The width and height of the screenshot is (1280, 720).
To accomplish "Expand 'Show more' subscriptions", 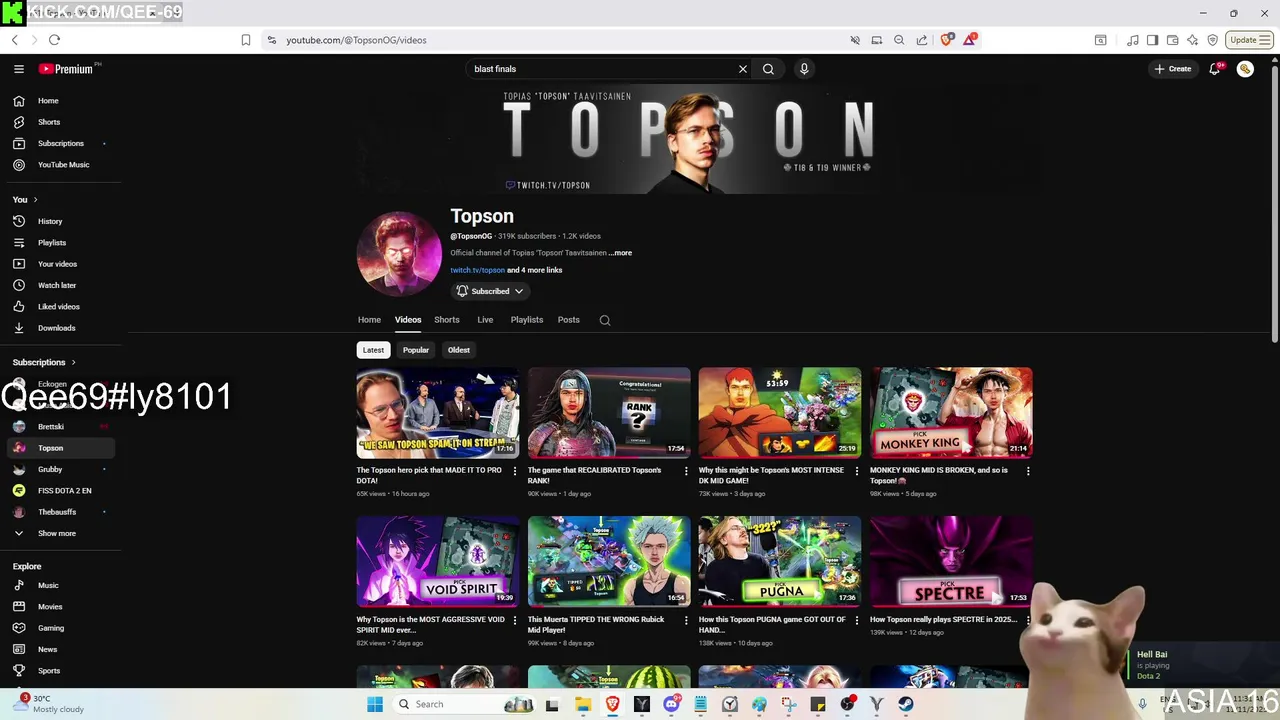I will pos(60,533).
